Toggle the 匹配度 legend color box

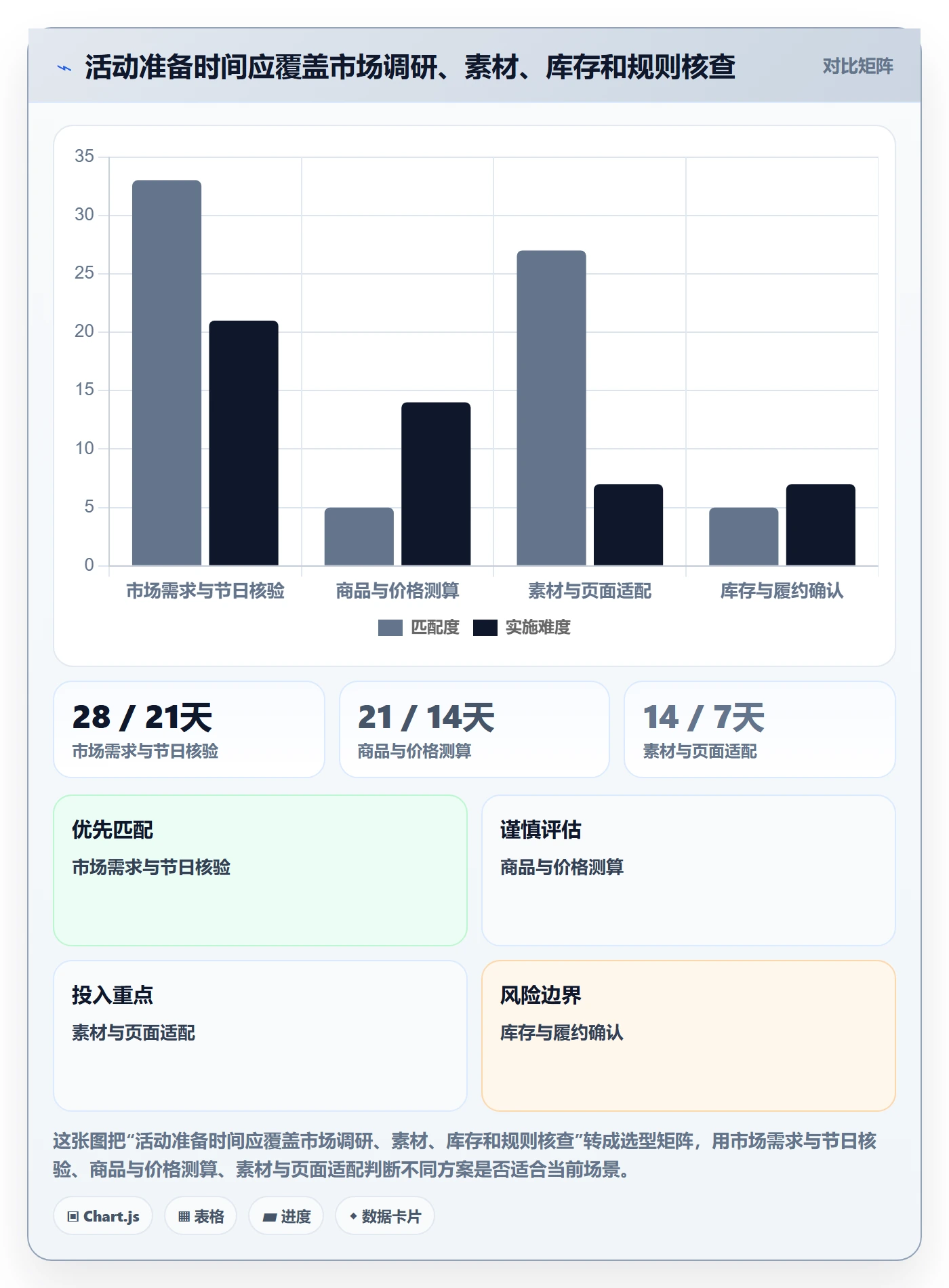(390, 628)
